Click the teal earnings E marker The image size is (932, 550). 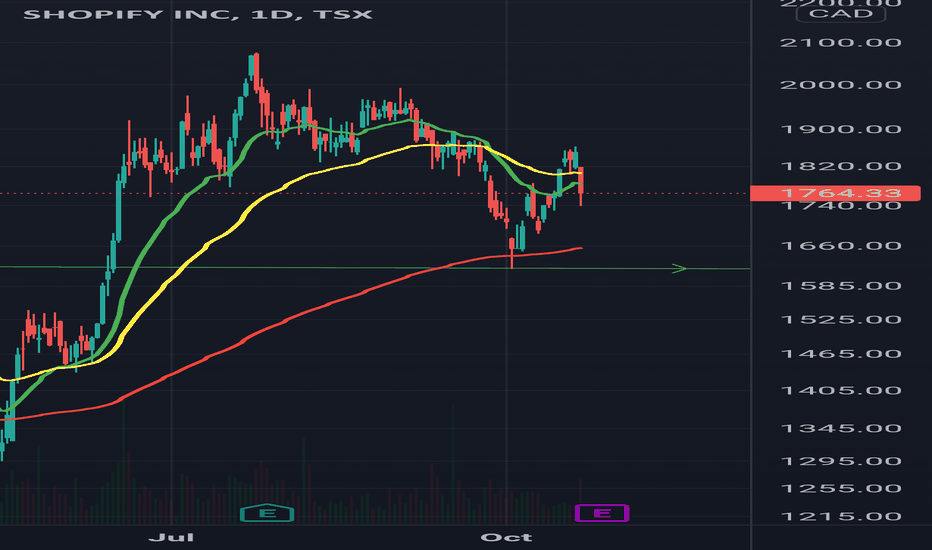[267, 513]
